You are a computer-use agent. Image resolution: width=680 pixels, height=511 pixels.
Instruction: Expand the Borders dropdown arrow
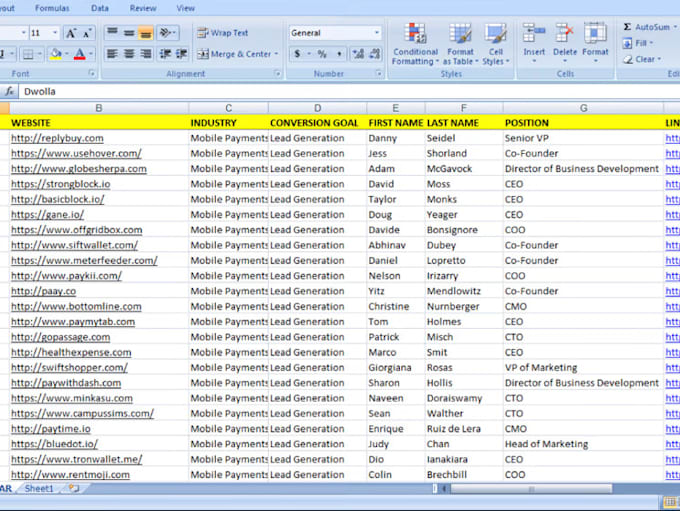[x=39, y=54]
